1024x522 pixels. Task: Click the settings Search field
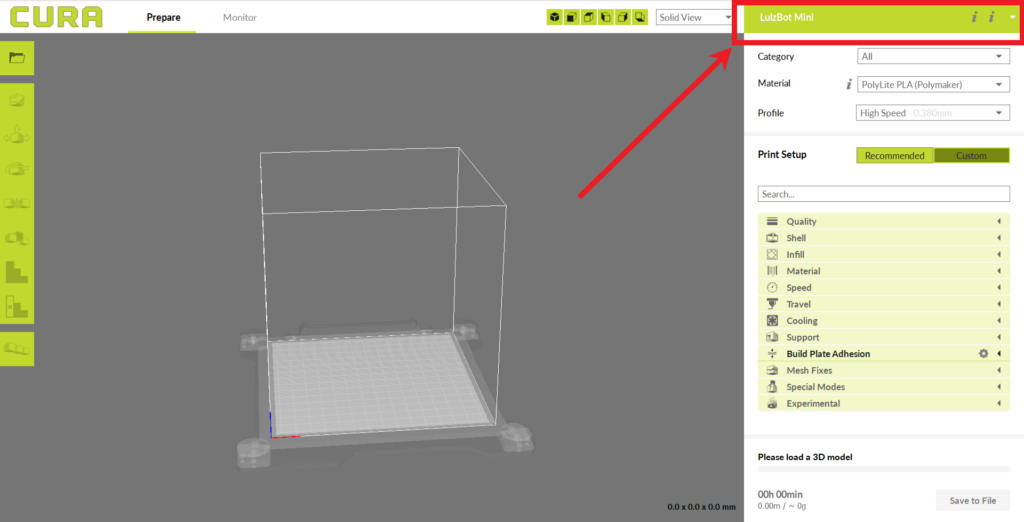pos(884,194)
